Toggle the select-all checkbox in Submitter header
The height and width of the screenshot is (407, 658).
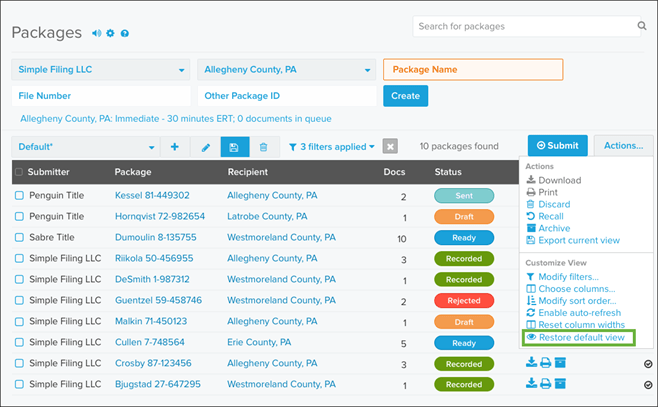click(19, 172)
